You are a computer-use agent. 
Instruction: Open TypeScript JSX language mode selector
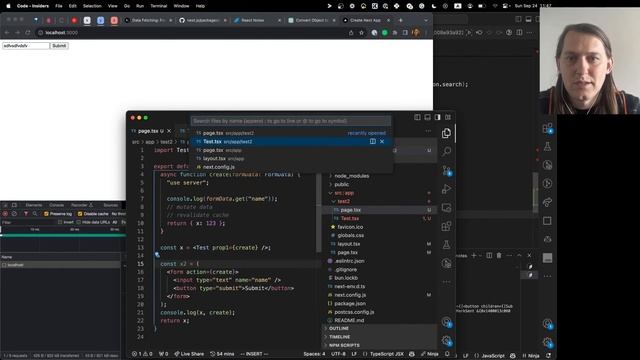point(387,354)
